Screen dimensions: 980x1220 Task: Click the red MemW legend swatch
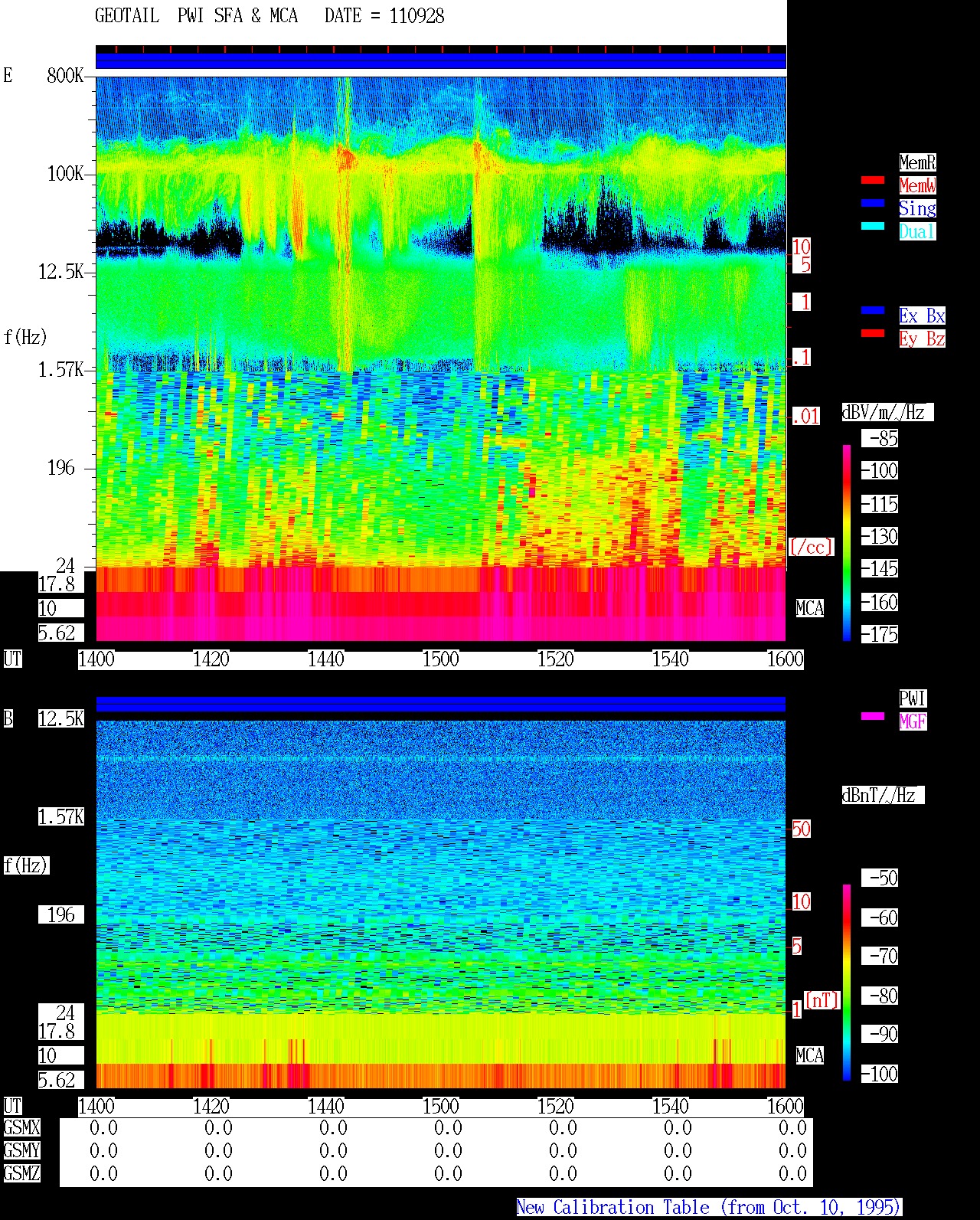[873, 180]
